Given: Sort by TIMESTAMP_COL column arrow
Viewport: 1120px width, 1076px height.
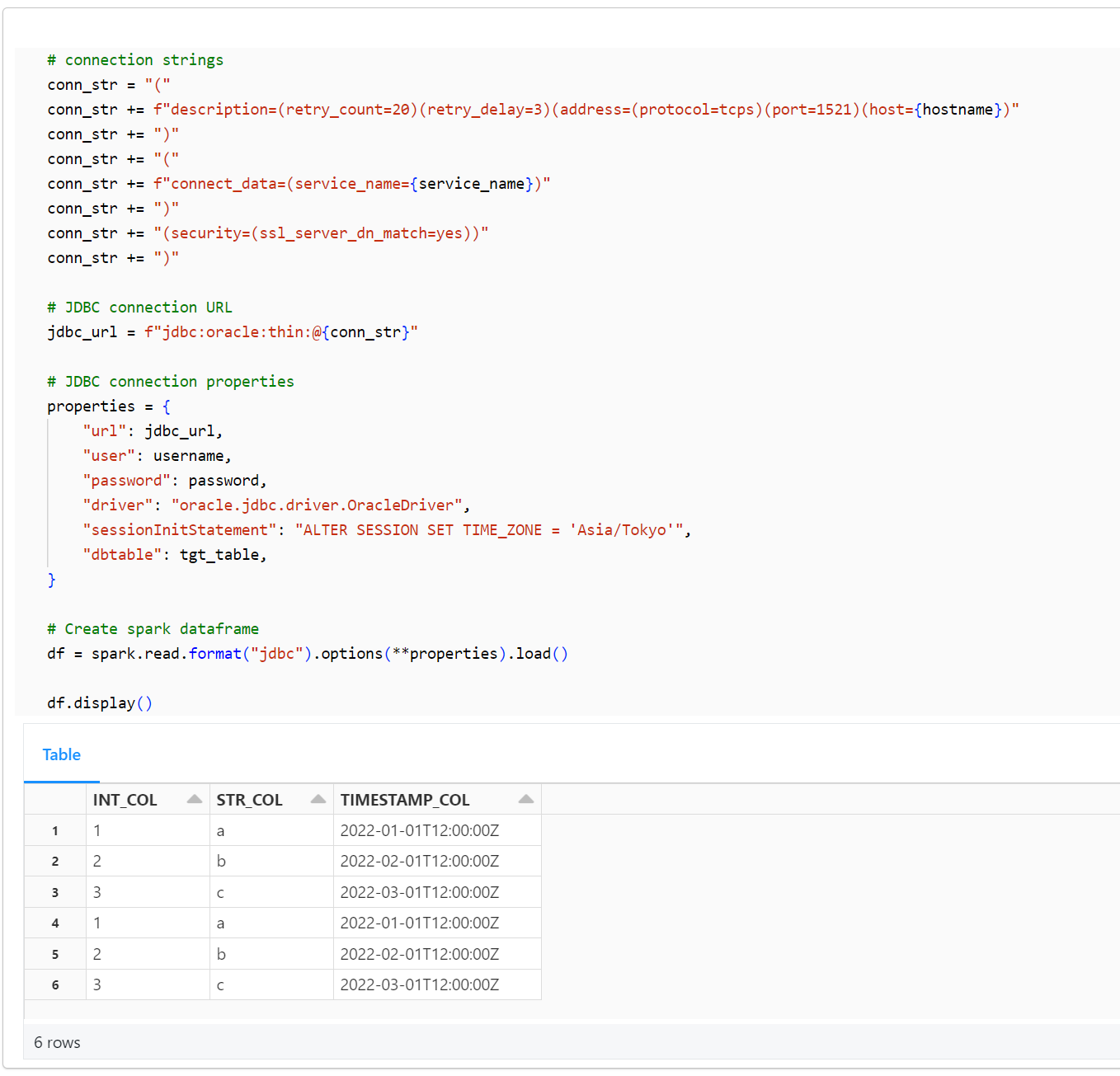Looking at the screenshot, I should tap(526, 799).
